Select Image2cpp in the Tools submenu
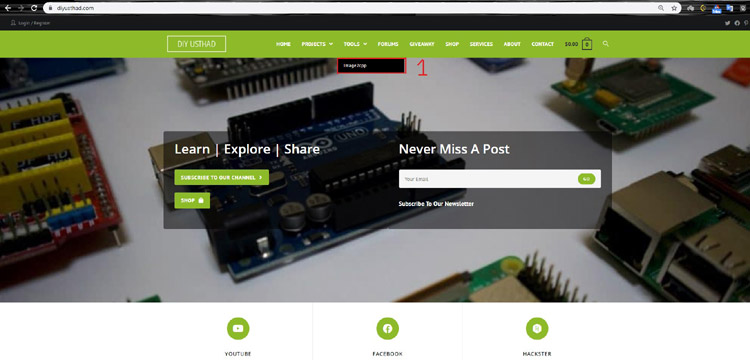 (372, 65)
